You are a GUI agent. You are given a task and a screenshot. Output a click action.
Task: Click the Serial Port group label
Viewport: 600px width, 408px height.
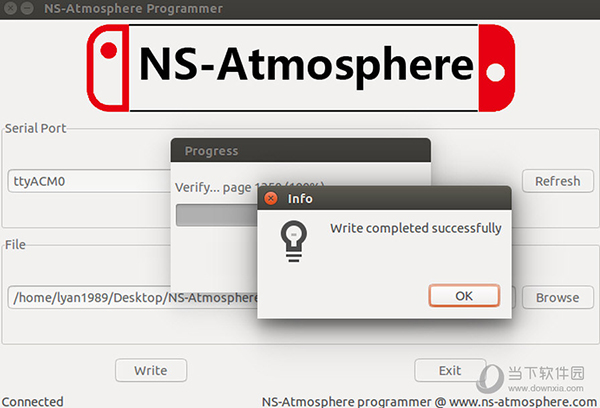36,128
